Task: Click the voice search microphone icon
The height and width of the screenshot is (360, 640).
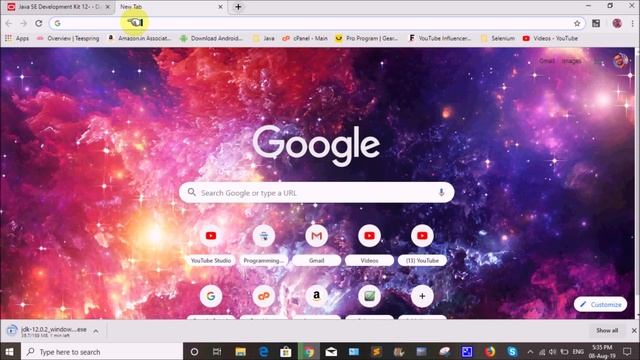Action: (441, 193)
